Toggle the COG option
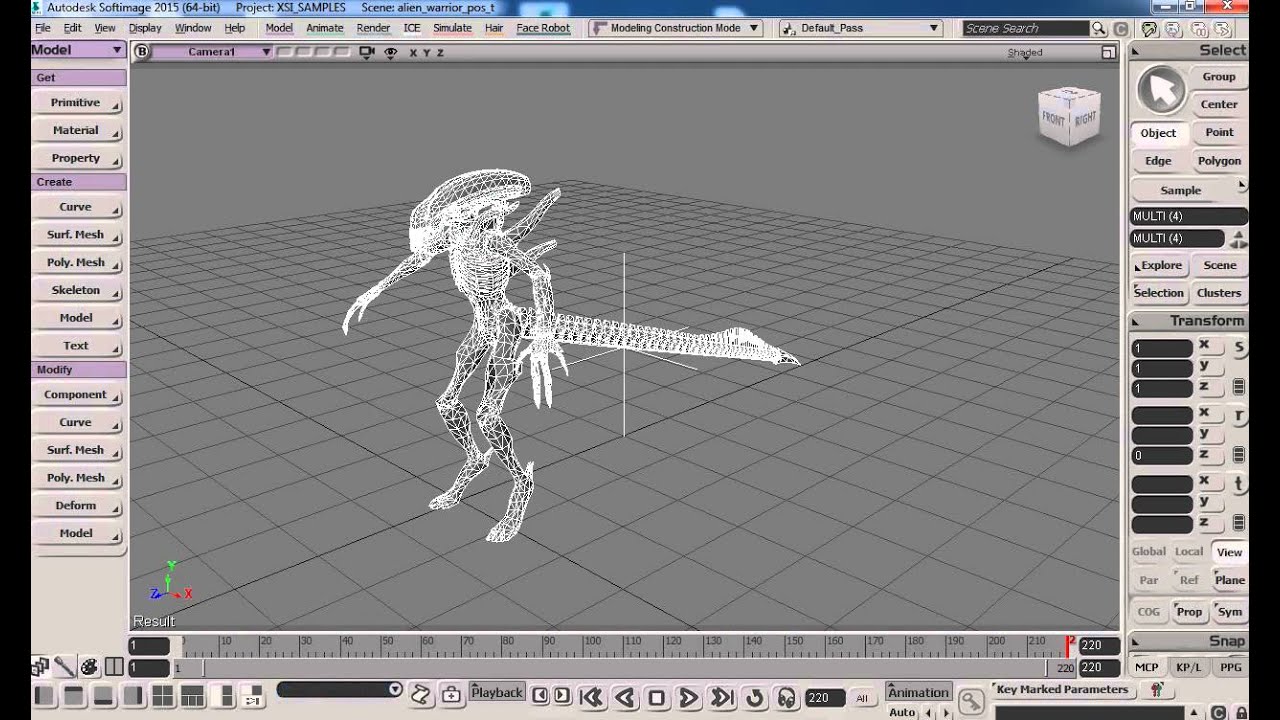The height and width of the screenshot is (720, 1280). pos(1149,612)
